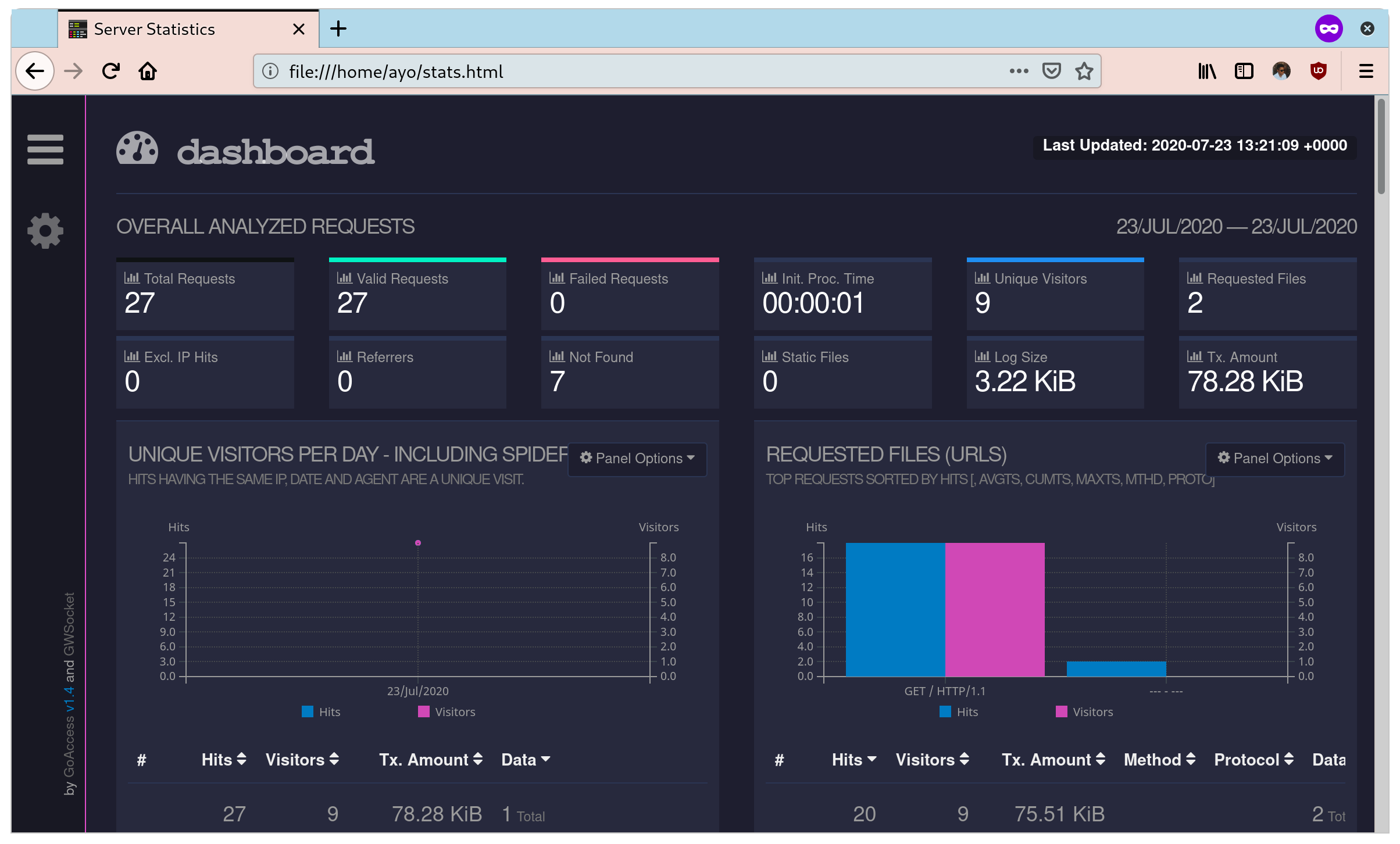
Task: Toggle Visitors legend in visitors chart
Action: (x=447, y=711)
